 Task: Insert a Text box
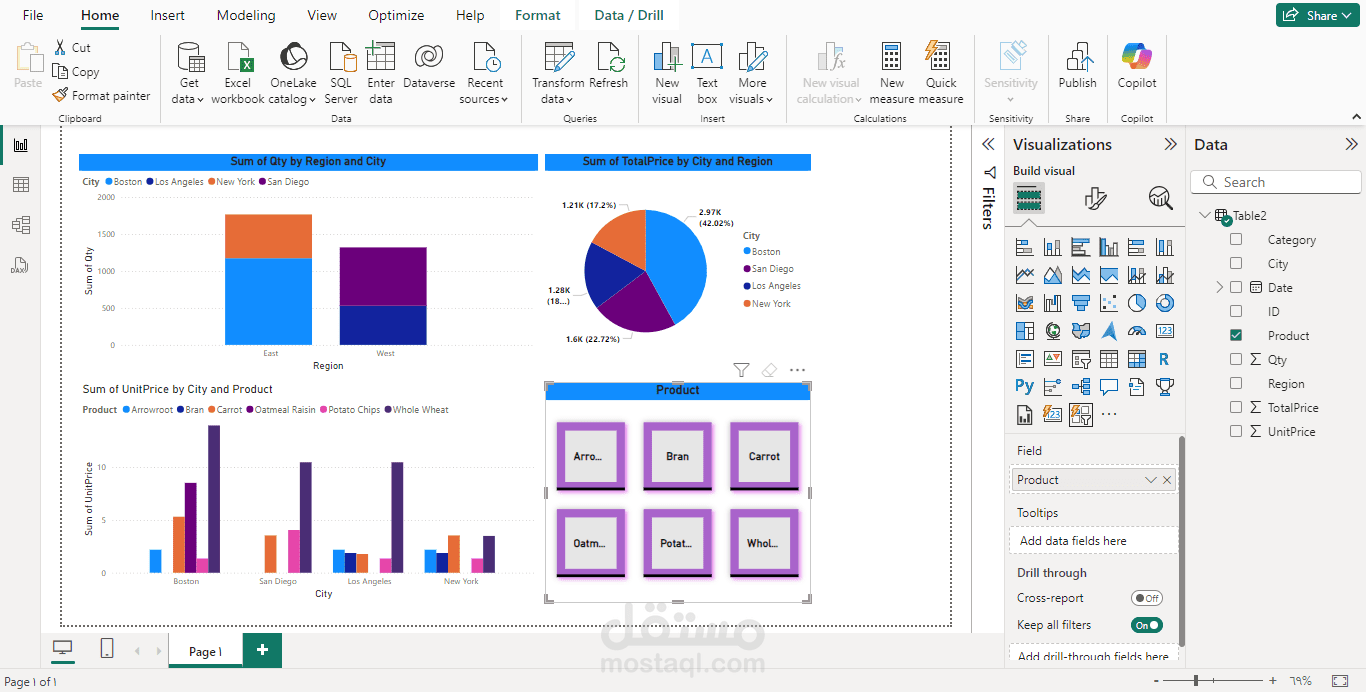click(707, 73)
